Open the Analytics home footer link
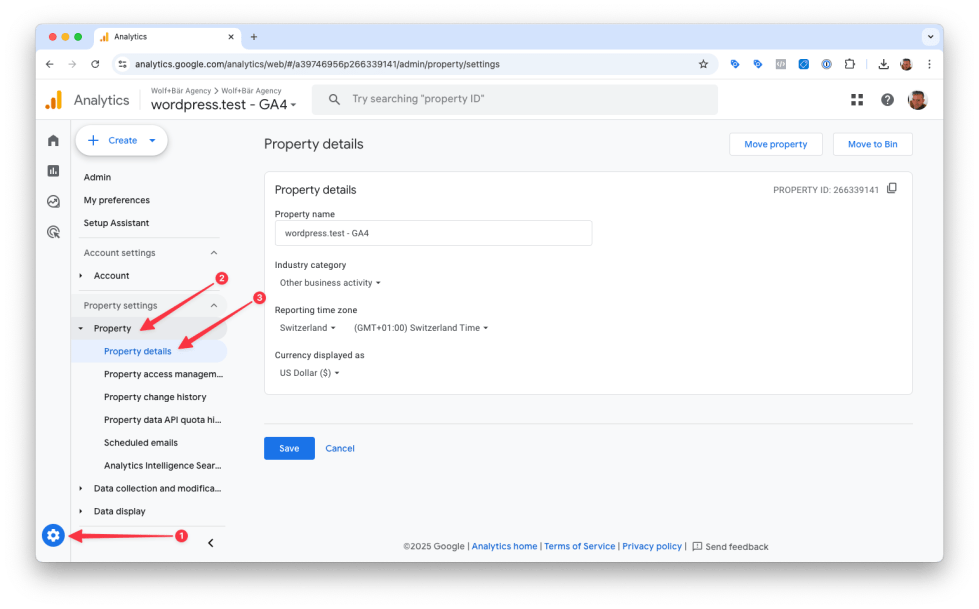The image size is (979, 609). [504, 547]
